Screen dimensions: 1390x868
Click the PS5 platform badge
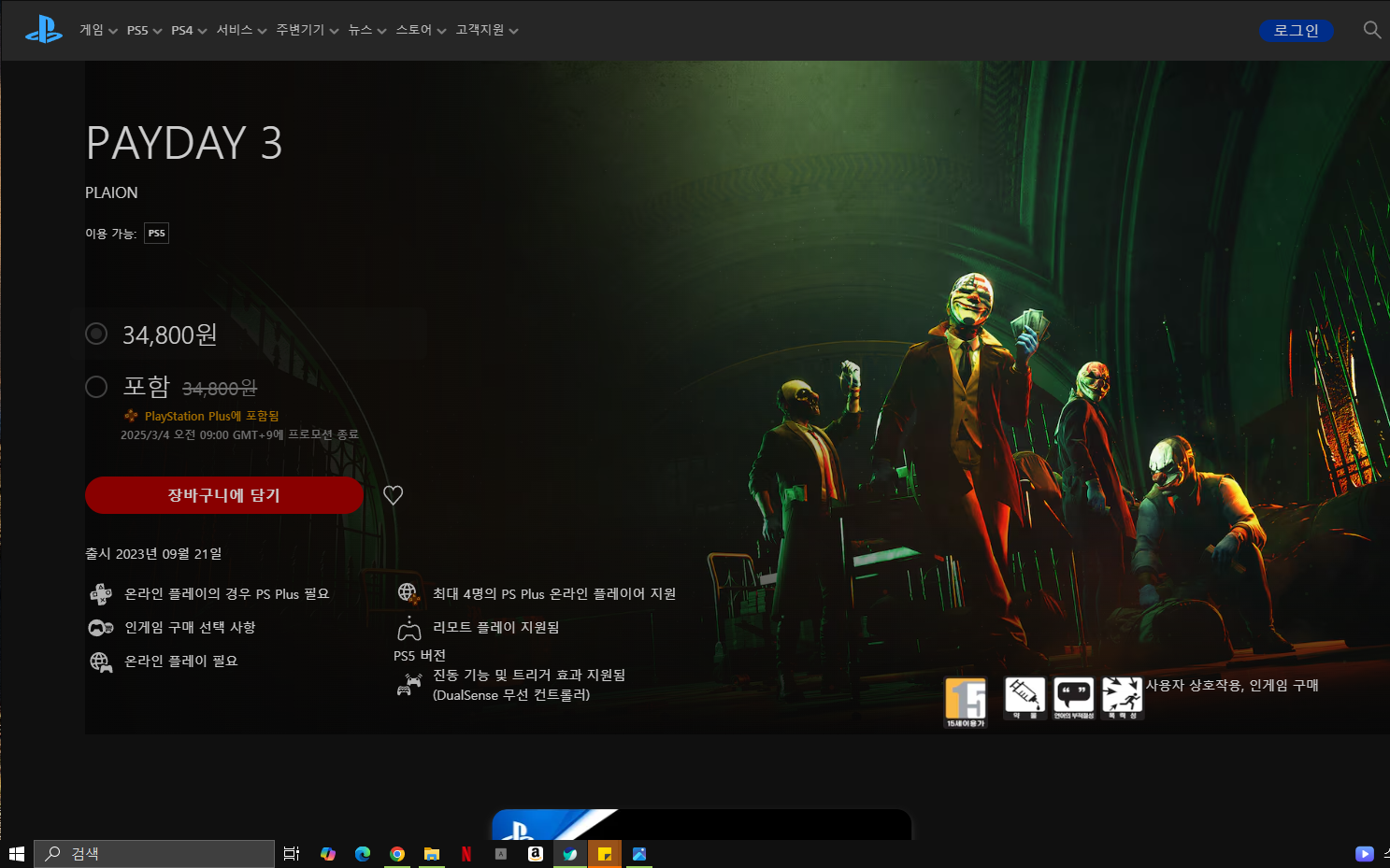coord(156,234)
